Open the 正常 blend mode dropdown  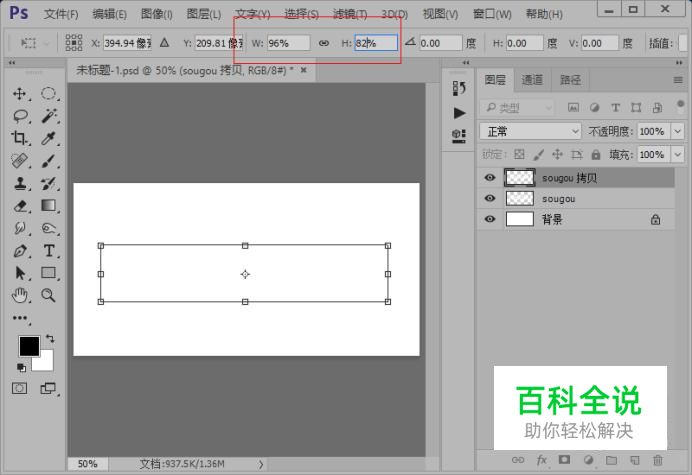pyautogui.click(x=530, y=131)
